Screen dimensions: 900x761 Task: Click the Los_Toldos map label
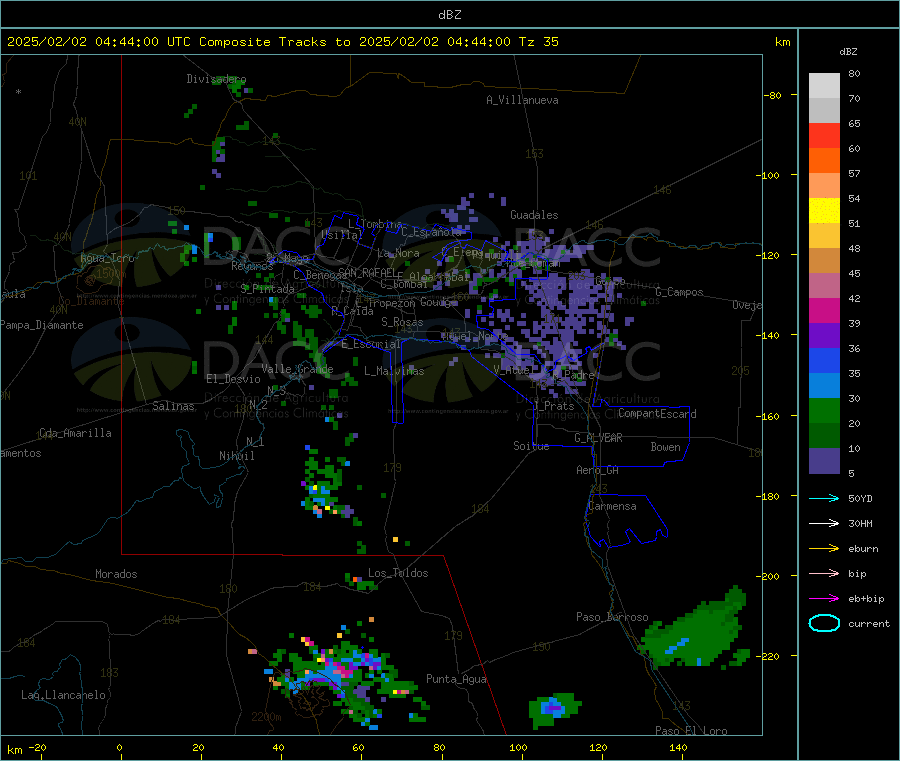click(x=398, y=573)
